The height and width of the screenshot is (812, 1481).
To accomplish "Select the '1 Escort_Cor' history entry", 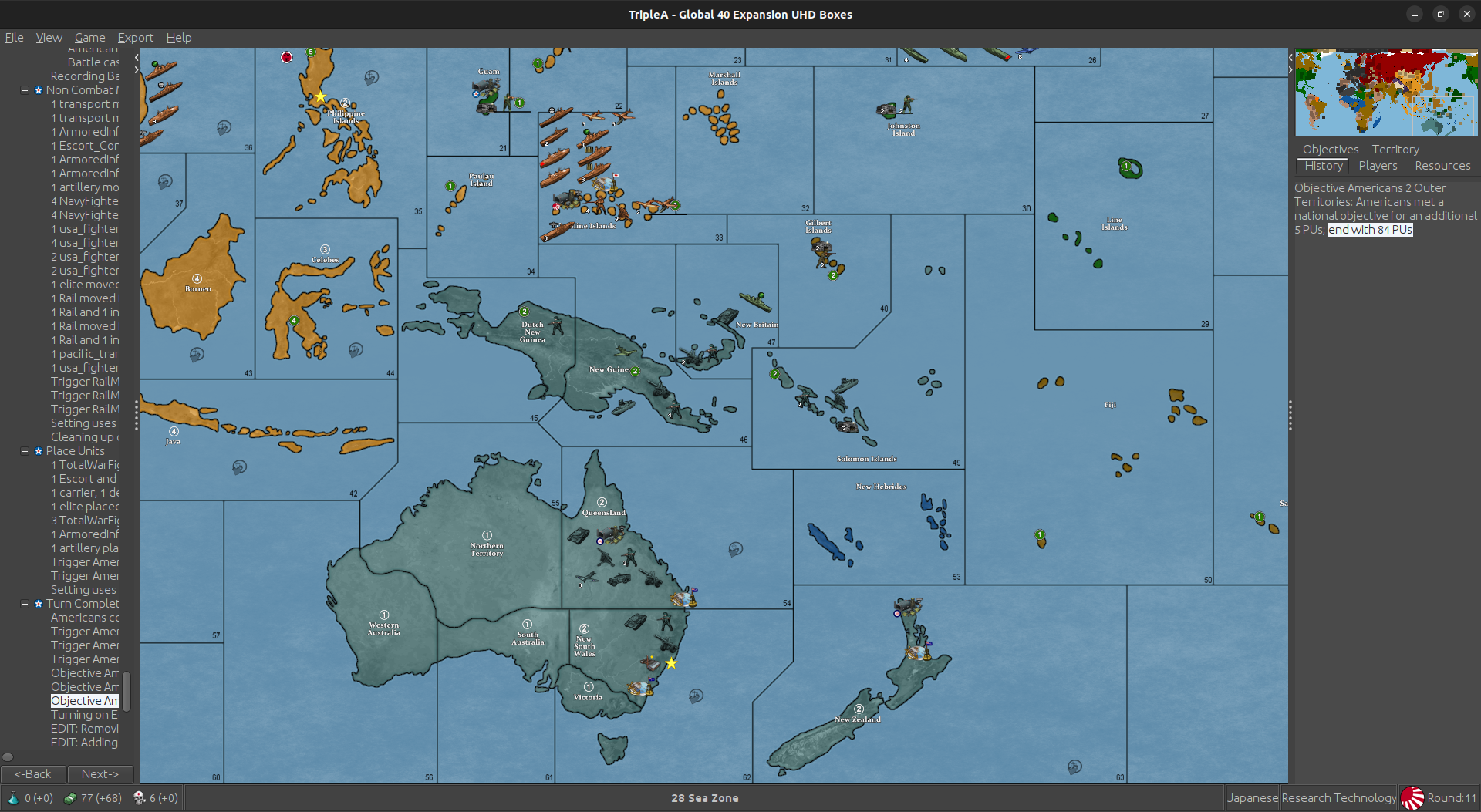I will 85,146.
